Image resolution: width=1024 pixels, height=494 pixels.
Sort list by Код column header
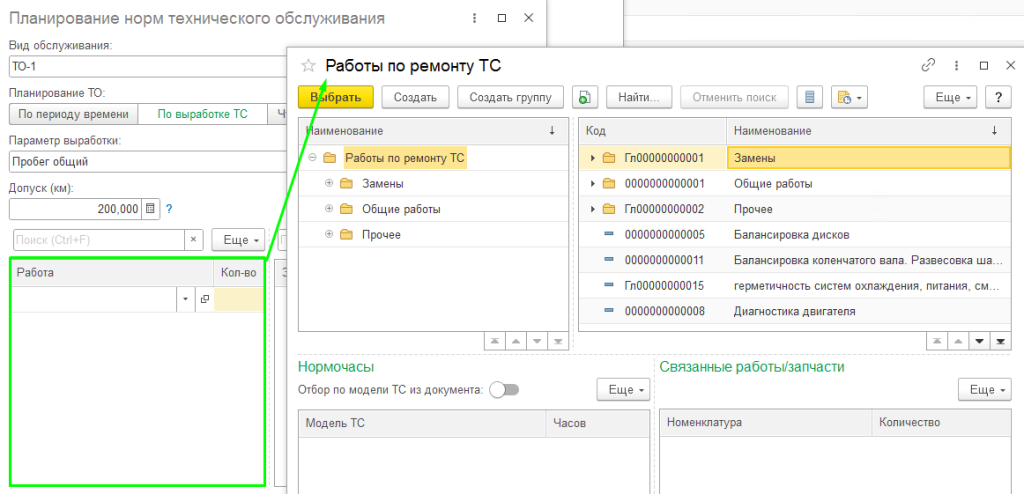pyautogui.click(x=652, y=131)
